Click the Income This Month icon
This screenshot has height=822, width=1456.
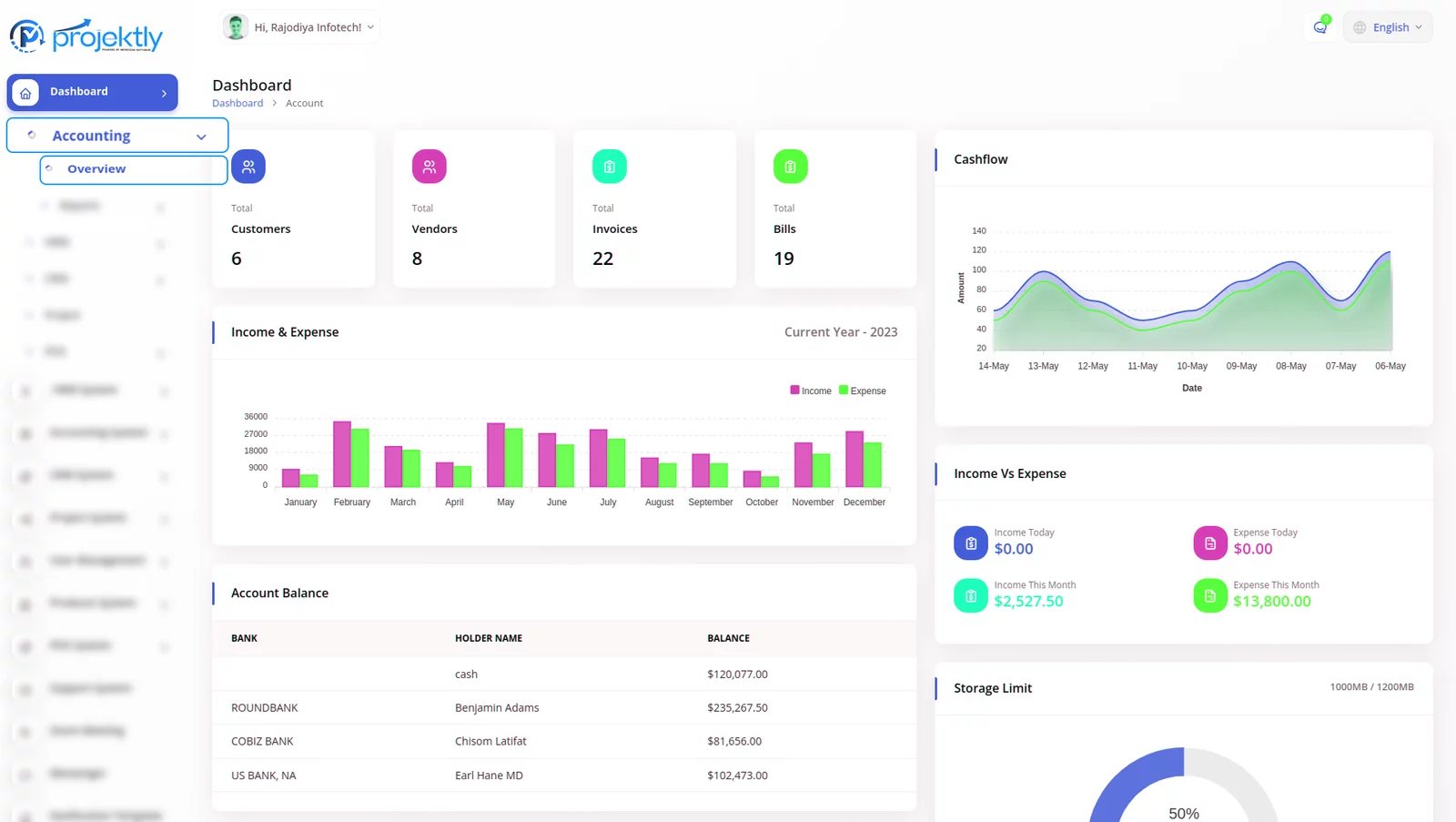tap(971, 596)
